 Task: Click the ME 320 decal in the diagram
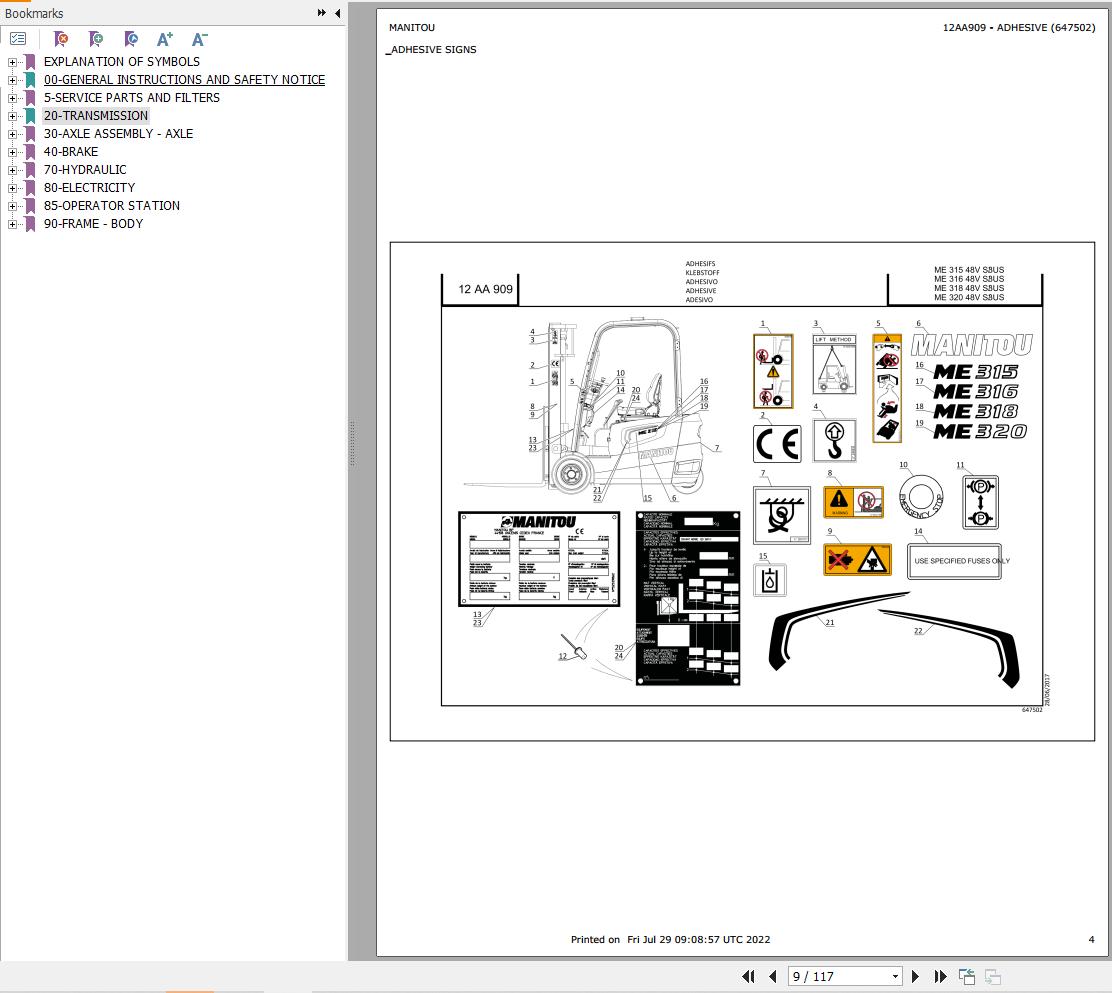[980, 431]
